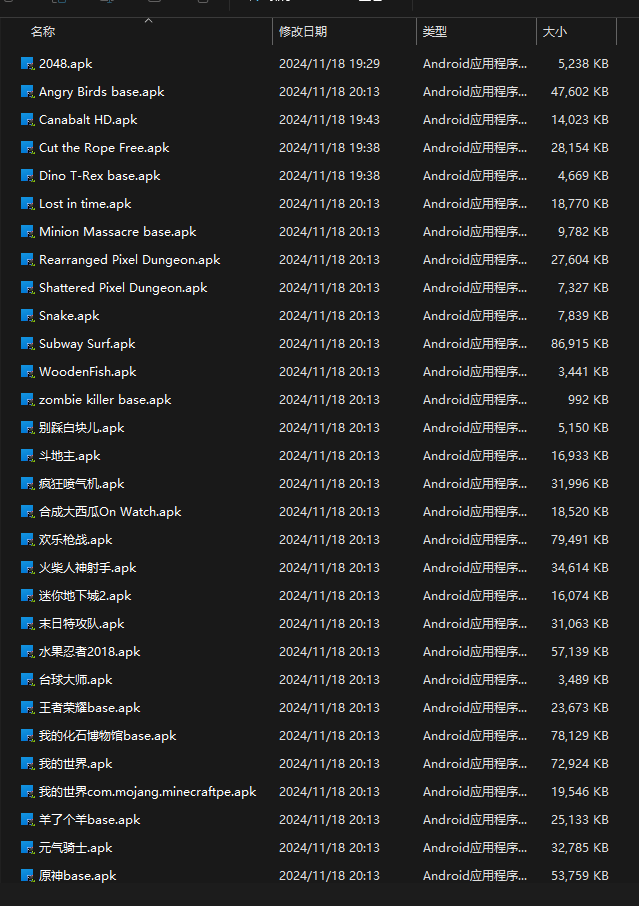The image size is (639, 906).
Task: Click the zombie killer base.apk icon
Action: [x=28, y=400]
